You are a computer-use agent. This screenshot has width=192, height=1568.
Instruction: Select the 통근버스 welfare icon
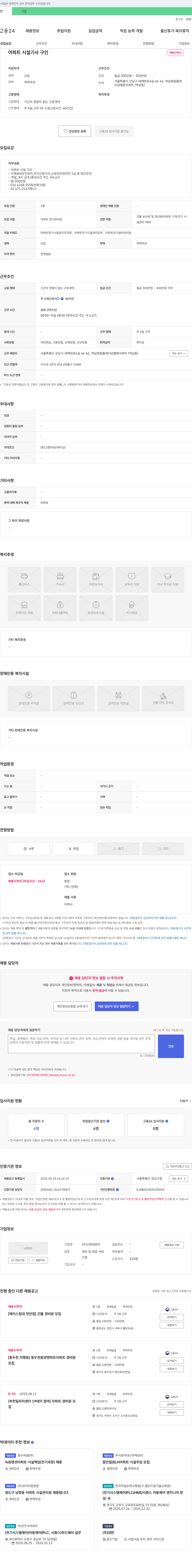pyautogui.click(x=24, y=580)
